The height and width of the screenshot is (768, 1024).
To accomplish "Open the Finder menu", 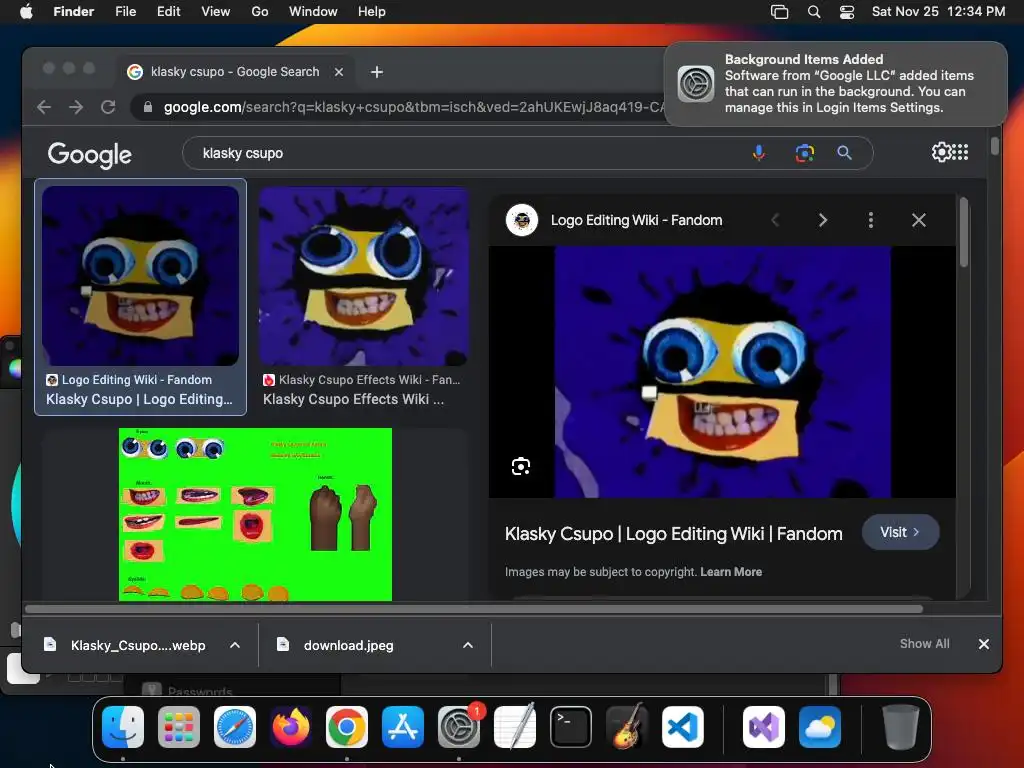I will point(74,11).
